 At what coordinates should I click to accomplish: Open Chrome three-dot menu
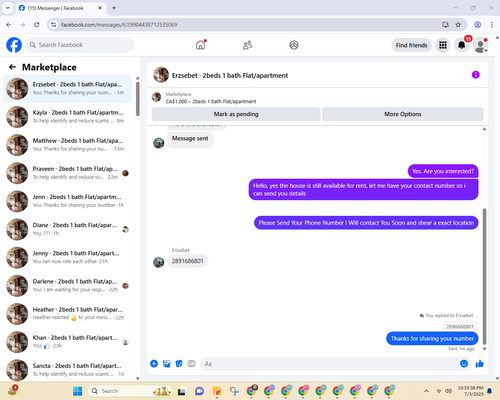tap(492, 25)
